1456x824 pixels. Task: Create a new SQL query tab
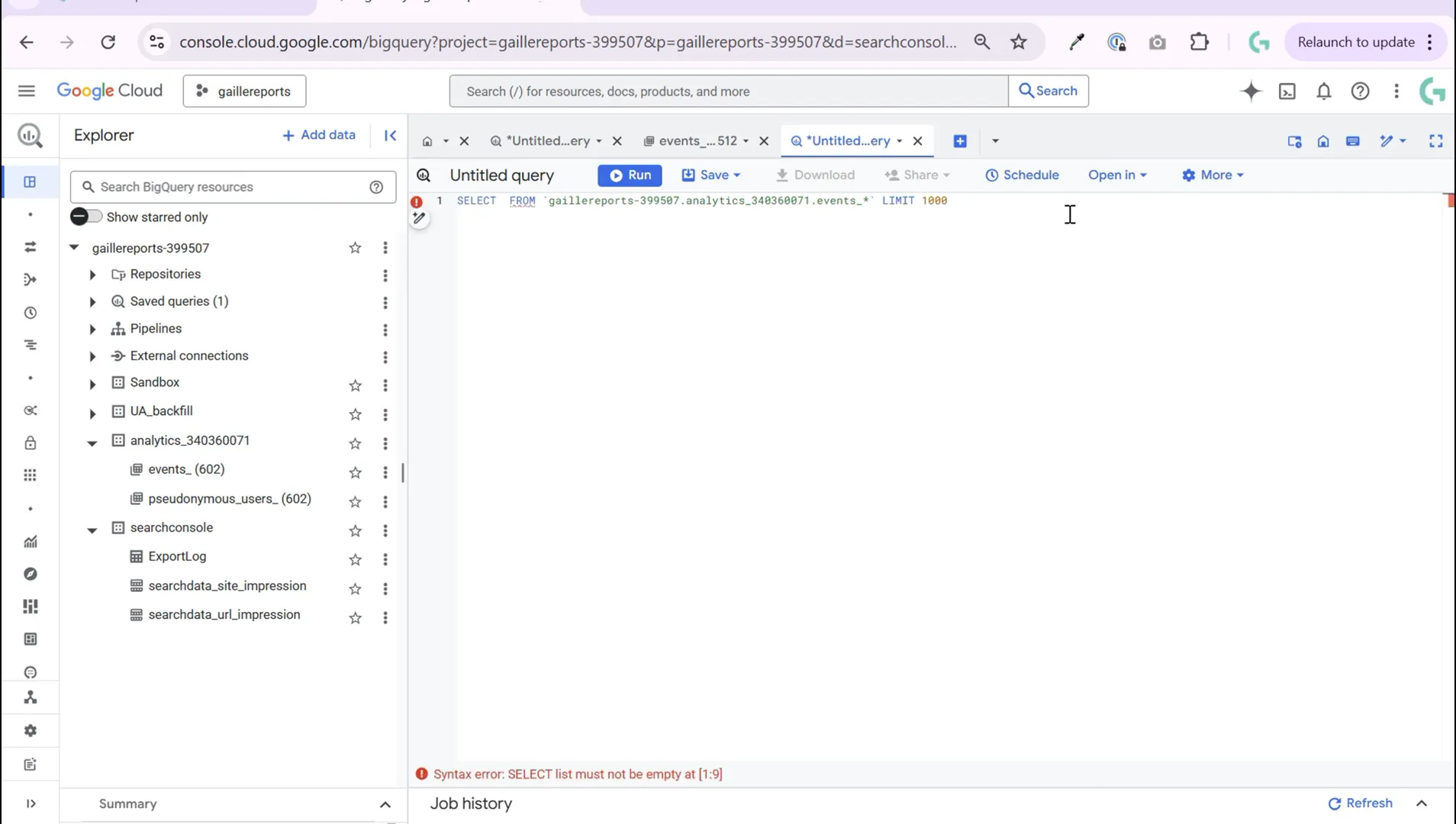click(960, 141)
